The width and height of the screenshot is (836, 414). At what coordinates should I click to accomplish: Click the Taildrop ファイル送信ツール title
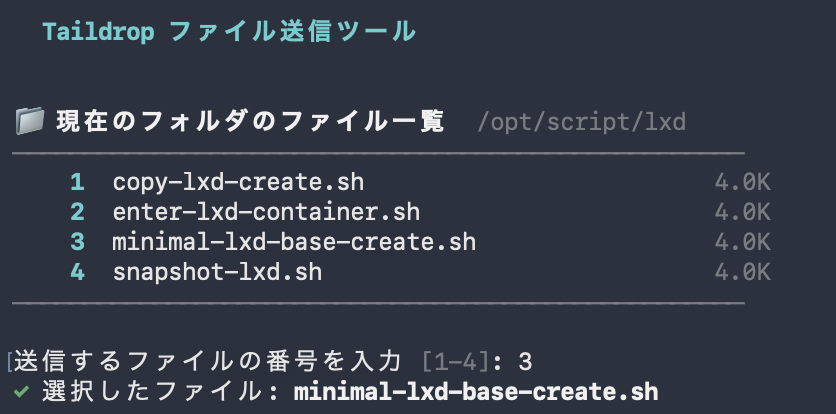tap(228, 32)
